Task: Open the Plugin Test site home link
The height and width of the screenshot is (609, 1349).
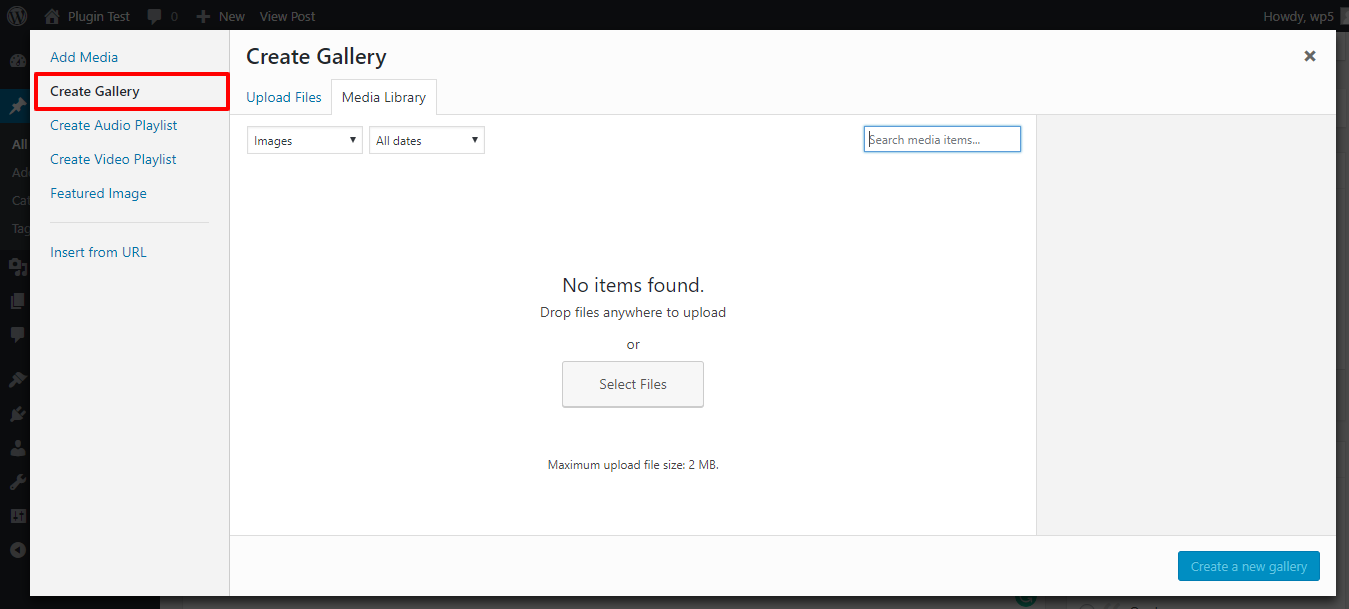Action: [87, 16]
